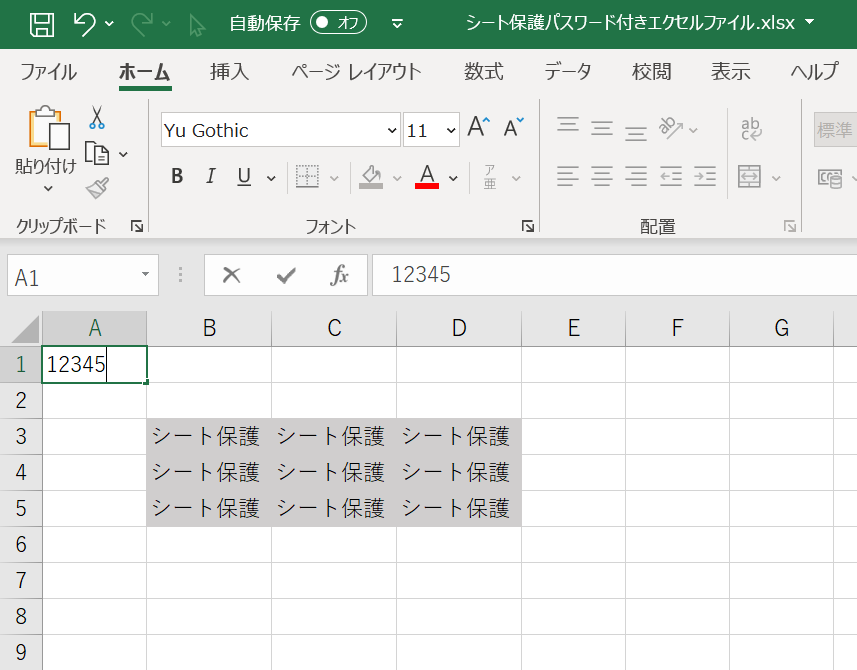This screenshot has height=670, width=857.
Task: Click the Top Align icon
Action: (568, 125)
